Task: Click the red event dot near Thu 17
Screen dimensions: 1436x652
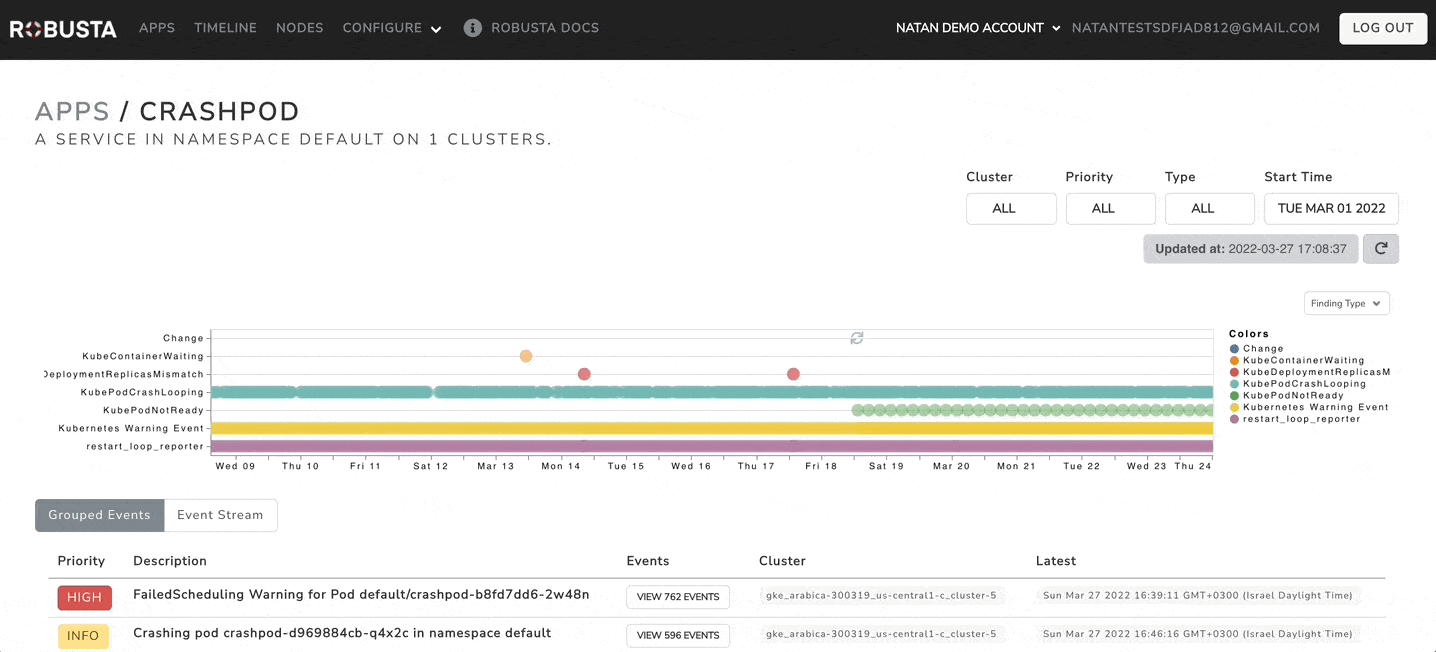Action: coord(793,374)
